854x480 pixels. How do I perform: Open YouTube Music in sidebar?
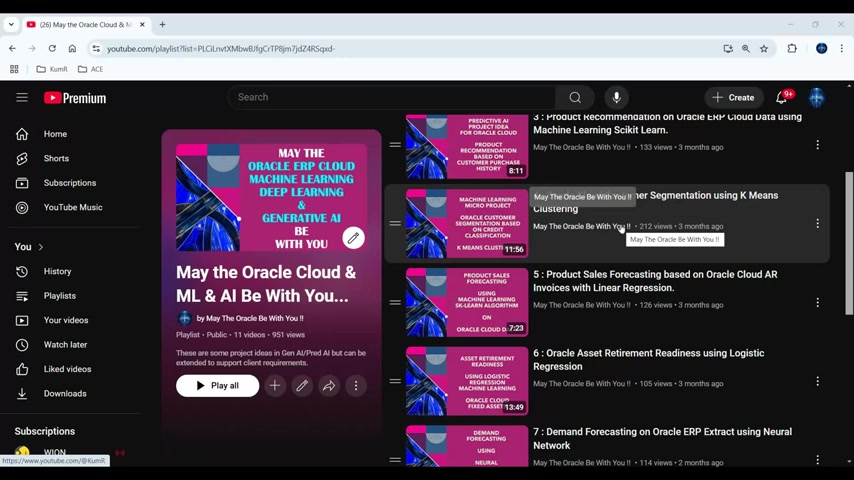click(x=71, y=208)
